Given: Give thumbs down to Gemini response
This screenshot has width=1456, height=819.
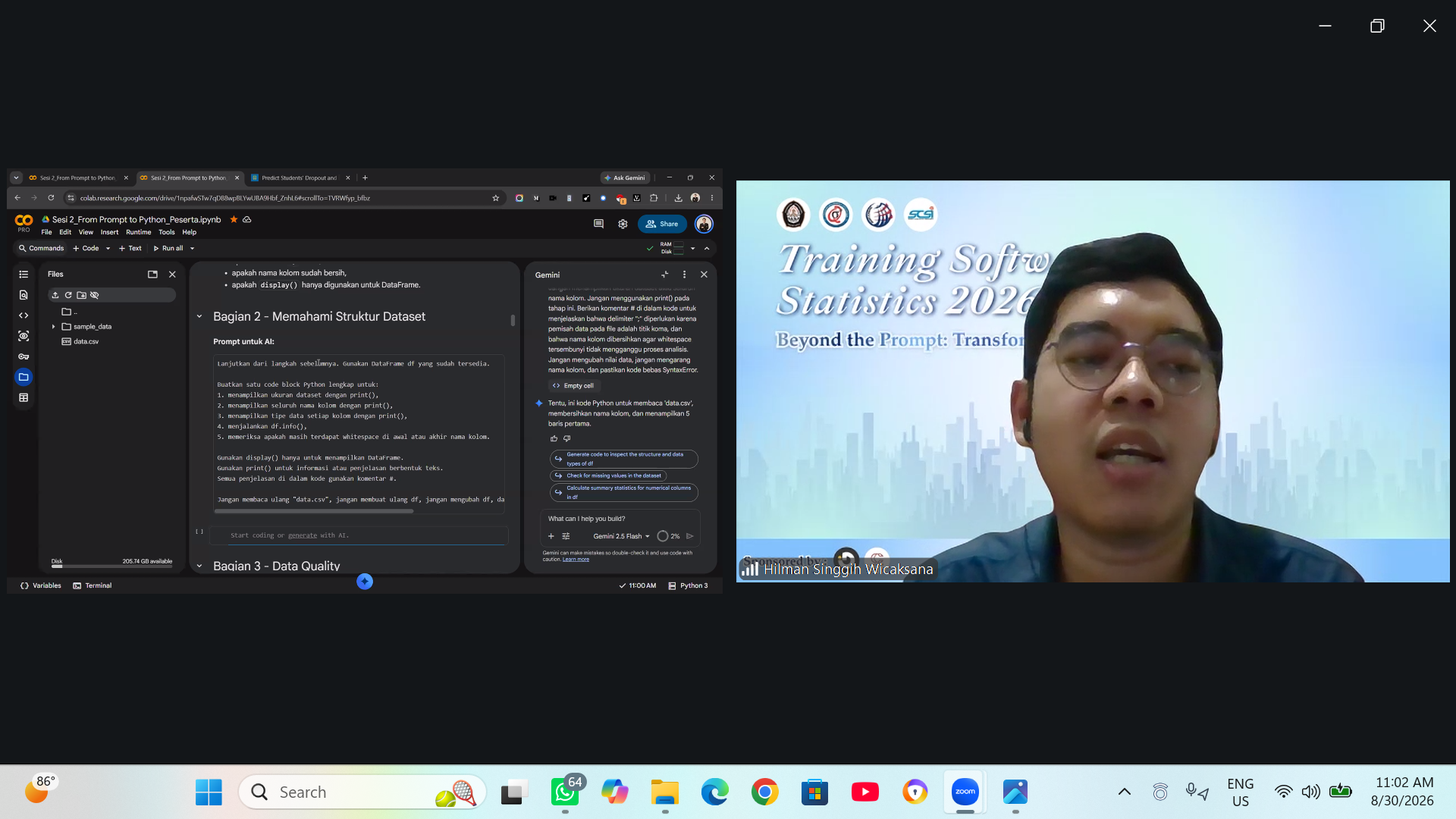Looking at the screenshot, I should [566, 438].
